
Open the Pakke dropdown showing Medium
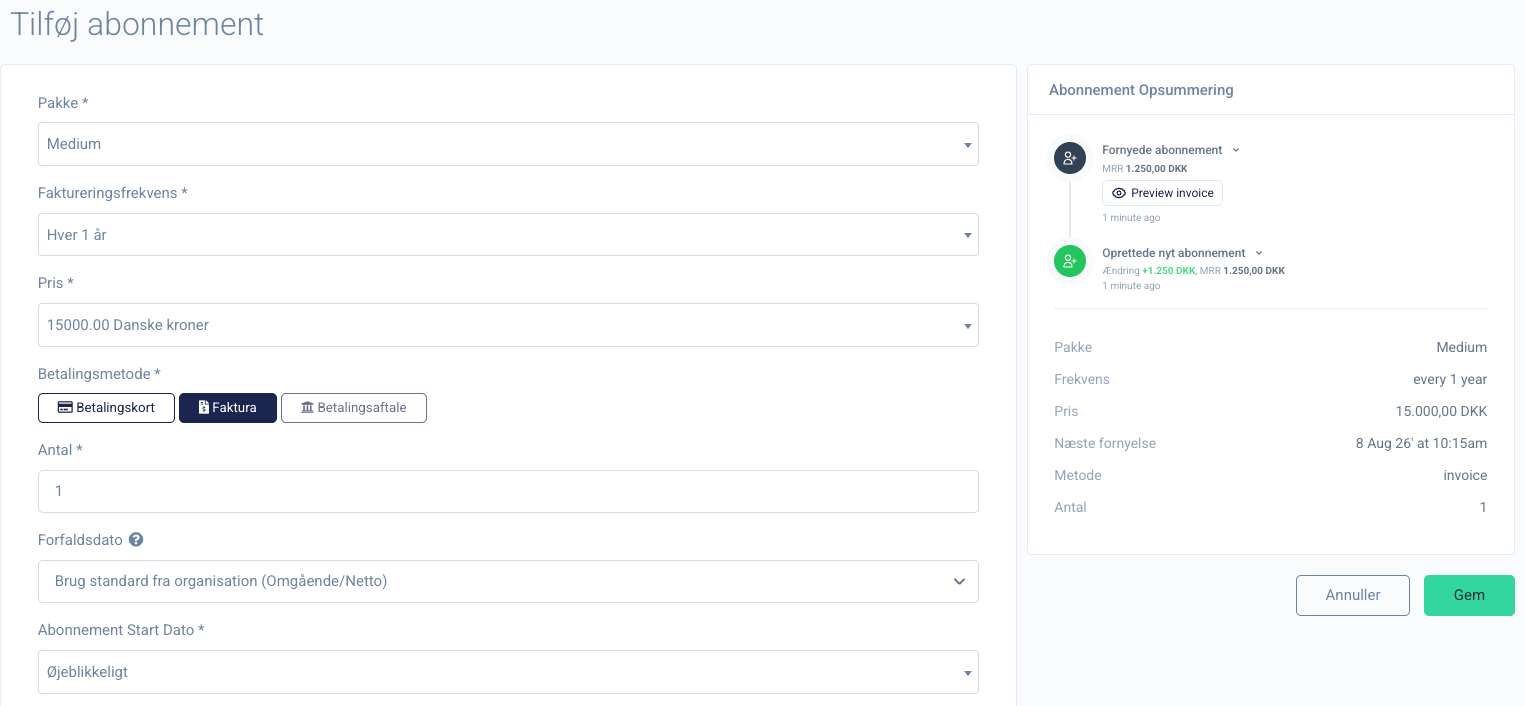pyautogui.click(x=508, y=144)
